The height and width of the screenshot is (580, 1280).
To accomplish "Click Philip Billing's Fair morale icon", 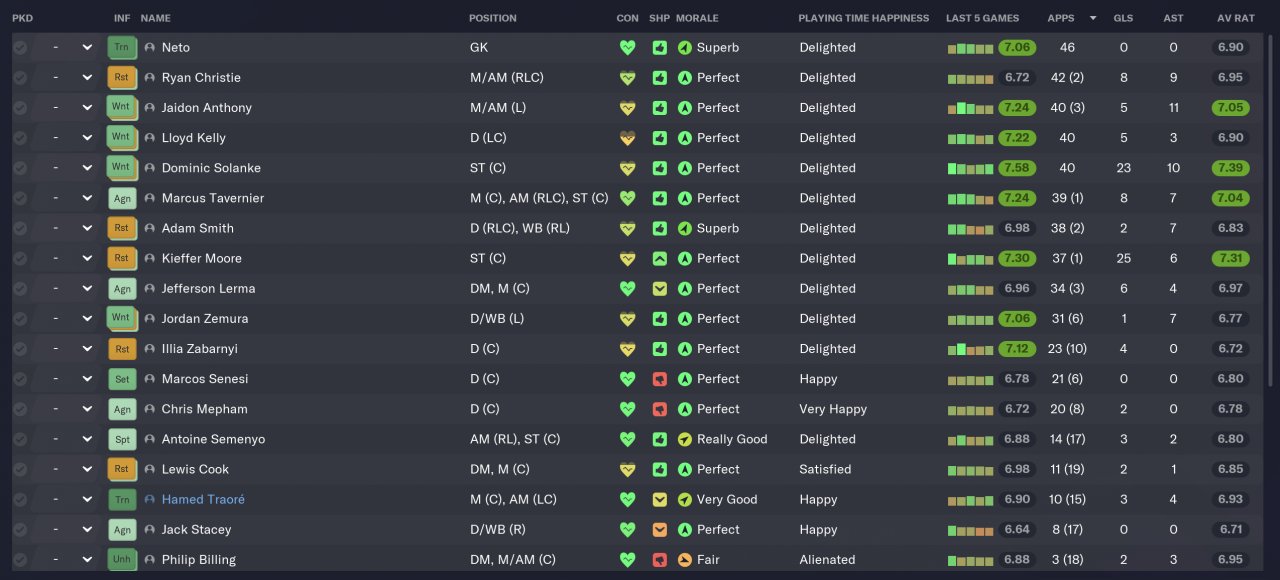I will pyautogui.click(x=685, y=560).
